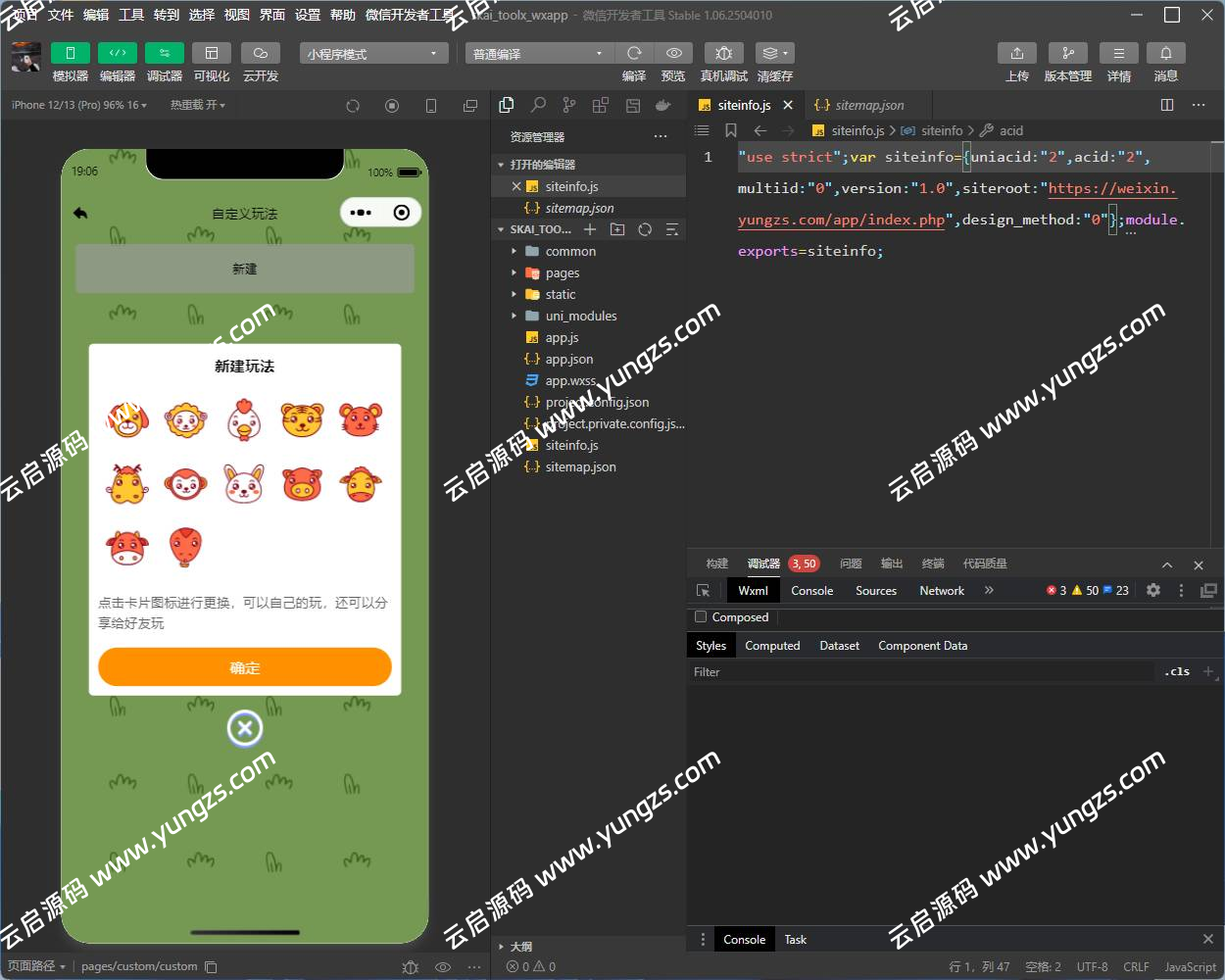Open the 工具 menu
Viewport: 1225px width, 980px height.
pyautogui.click(x=131, y=15)
